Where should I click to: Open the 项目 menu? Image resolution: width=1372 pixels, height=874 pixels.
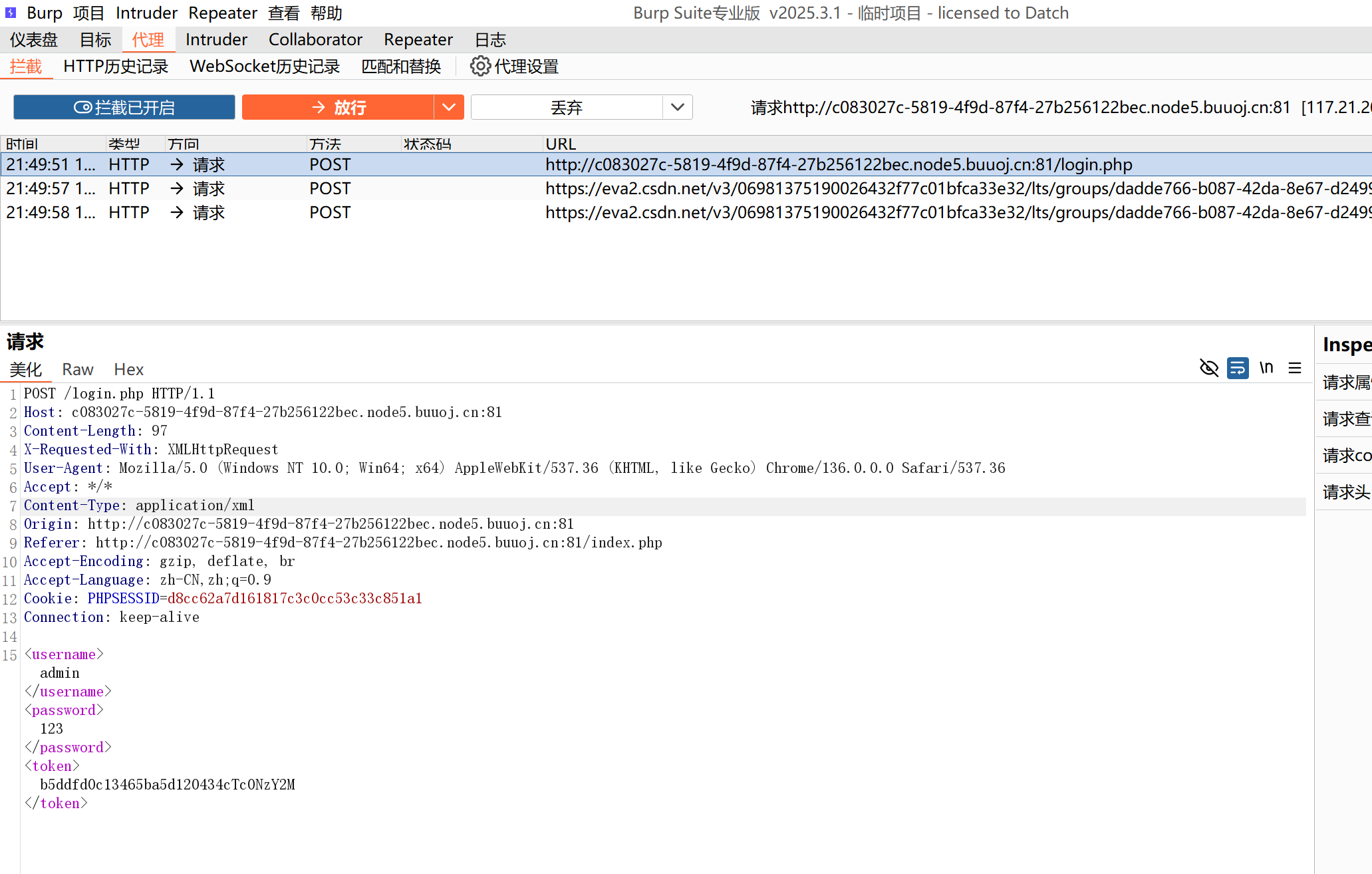(x=88, y=13)
